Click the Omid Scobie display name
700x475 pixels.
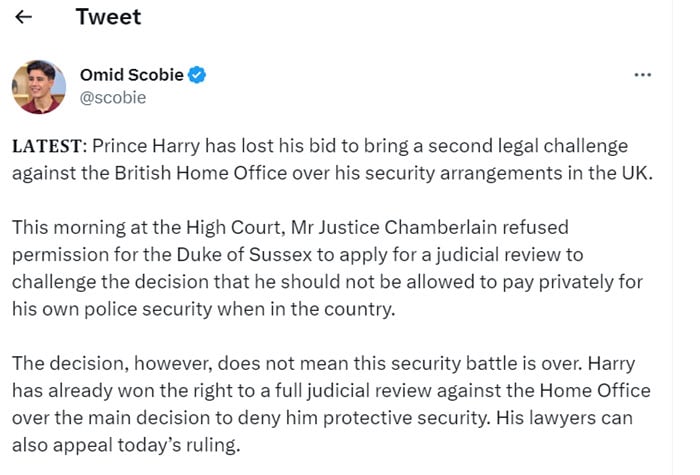click(131, 75)
